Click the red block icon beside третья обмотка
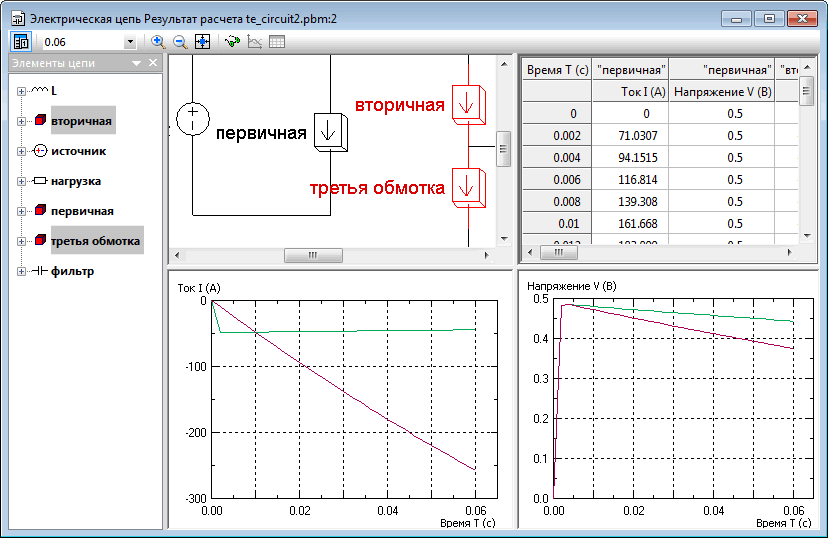The width and height of the screenshot is (828, 538). tap(40, 241)
